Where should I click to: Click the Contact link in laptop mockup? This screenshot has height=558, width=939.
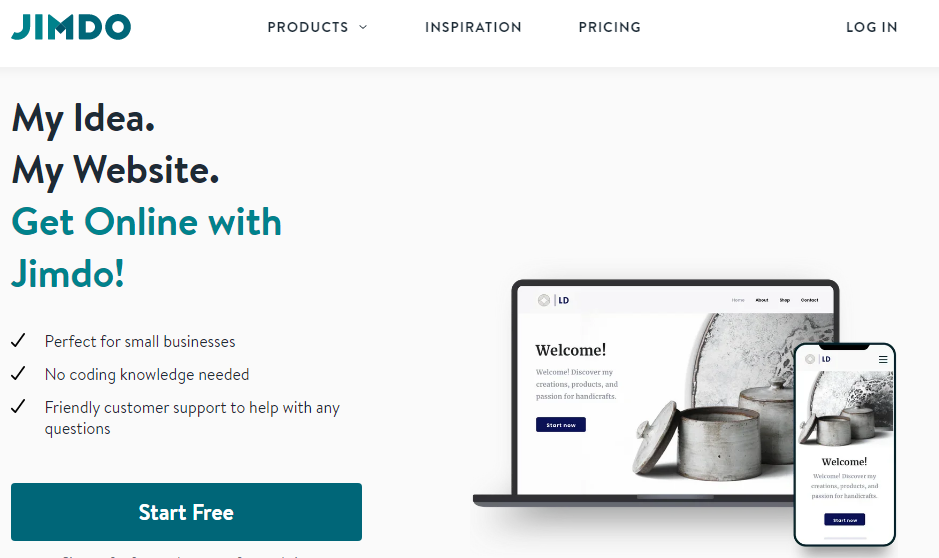point(810,300)
